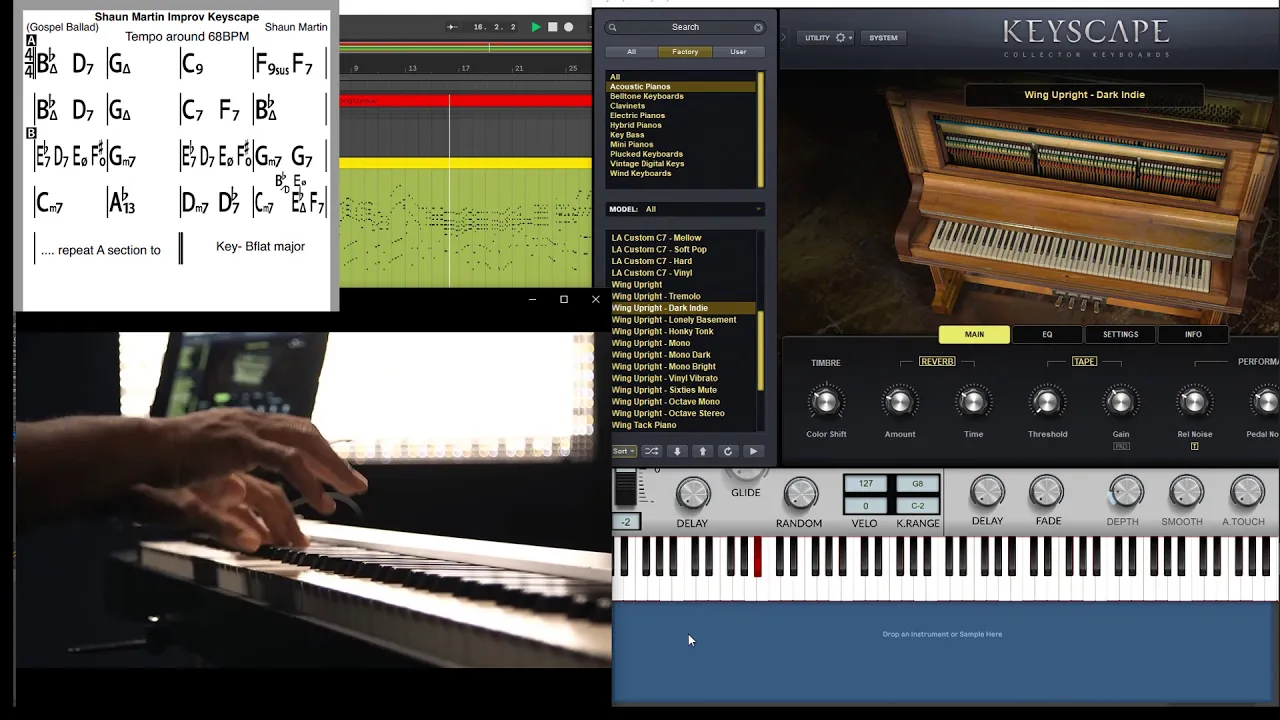This screenshot has height=720, width=1280.
Task: Click the record button in the DAW transport
Action: 569,27
